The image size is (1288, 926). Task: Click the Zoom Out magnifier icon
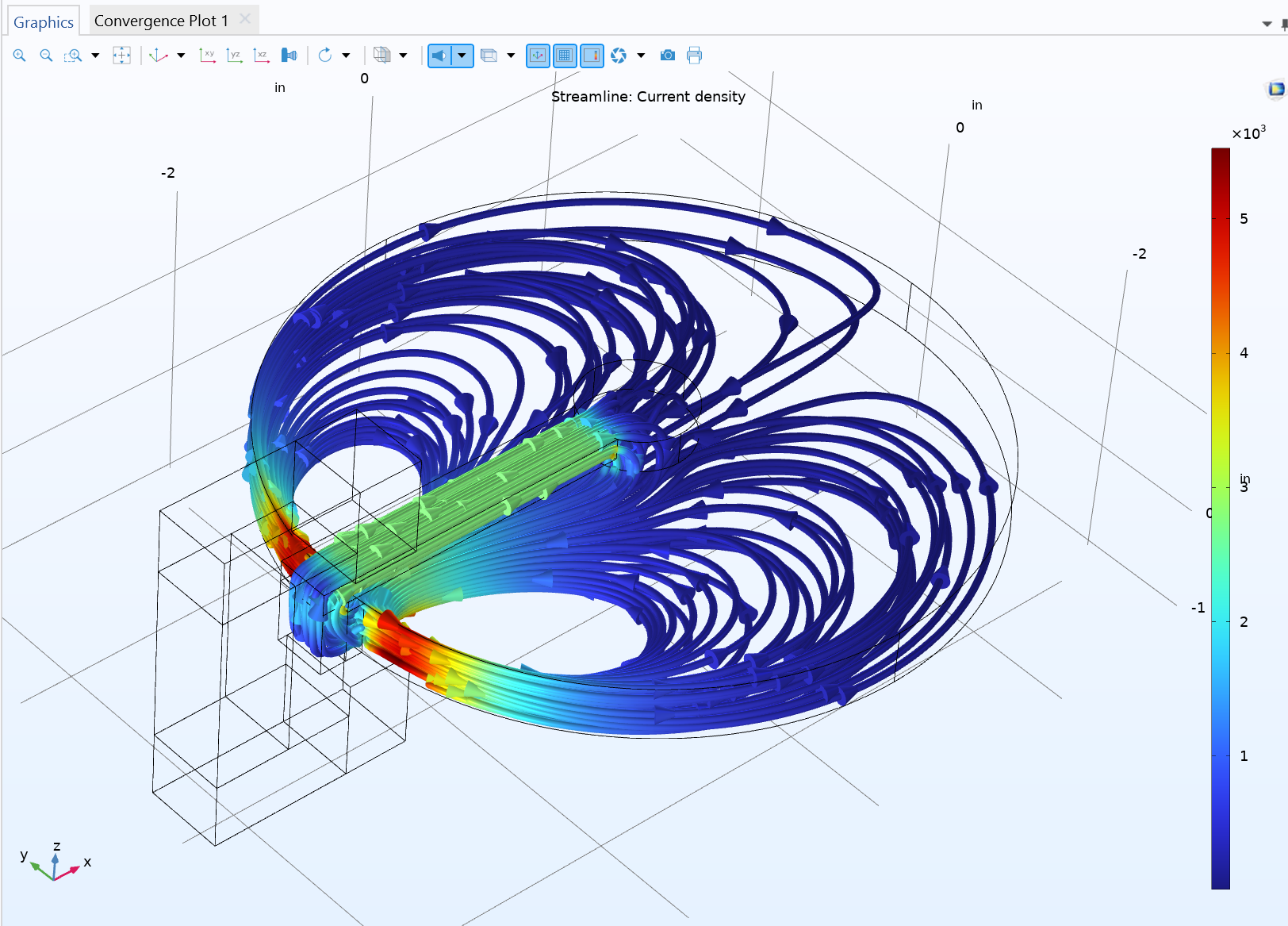[x=46, y=56]
